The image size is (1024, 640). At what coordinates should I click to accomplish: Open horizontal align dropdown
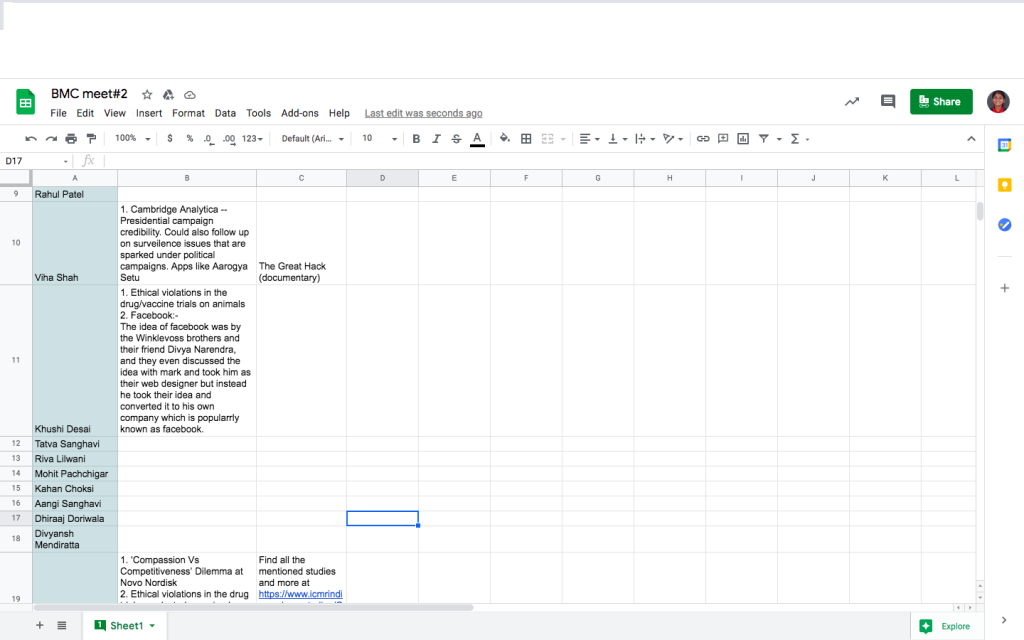point(589,138)
